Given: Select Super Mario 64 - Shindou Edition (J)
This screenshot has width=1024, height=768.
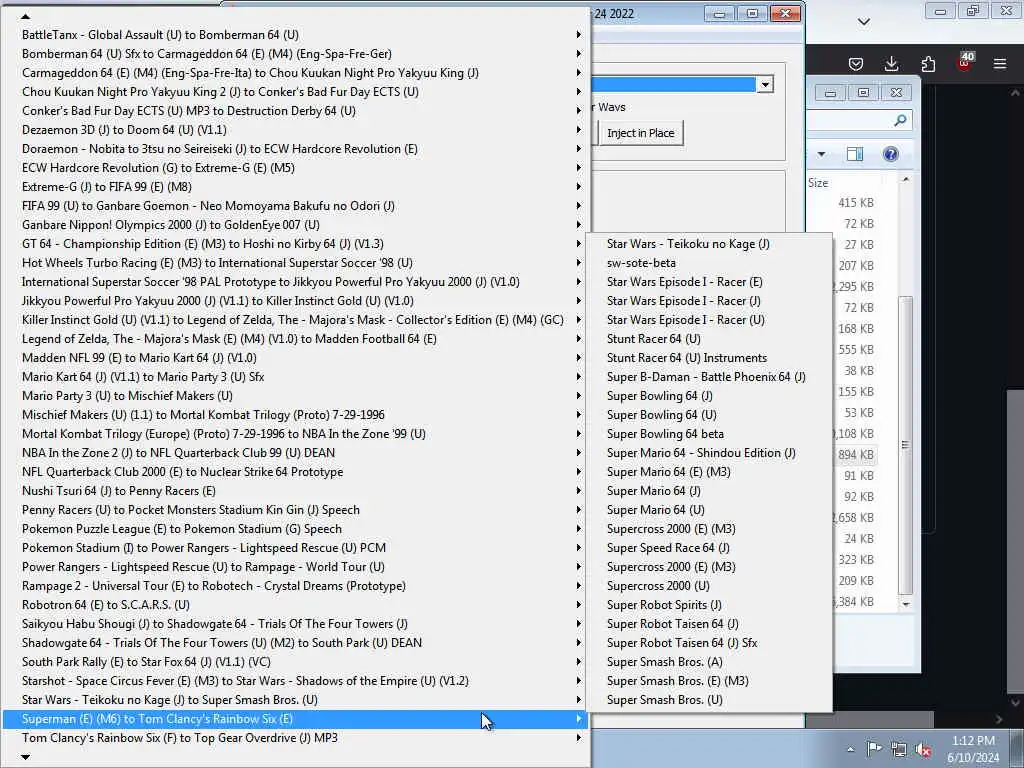Looking at the screenshot, I should [x=709, y=453].
